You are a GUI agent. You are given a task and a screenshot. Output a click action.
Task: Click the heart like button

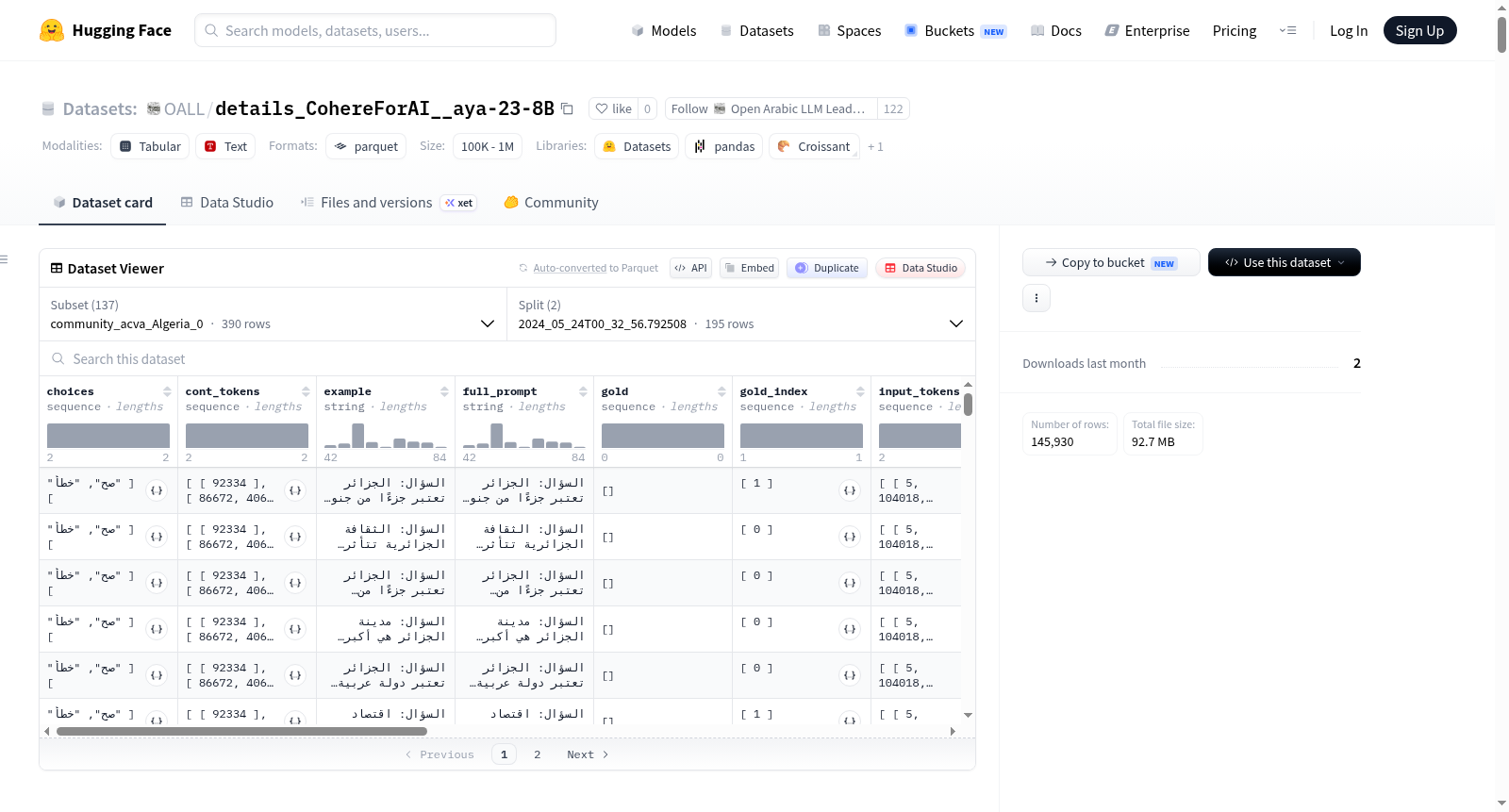(613, 108)
